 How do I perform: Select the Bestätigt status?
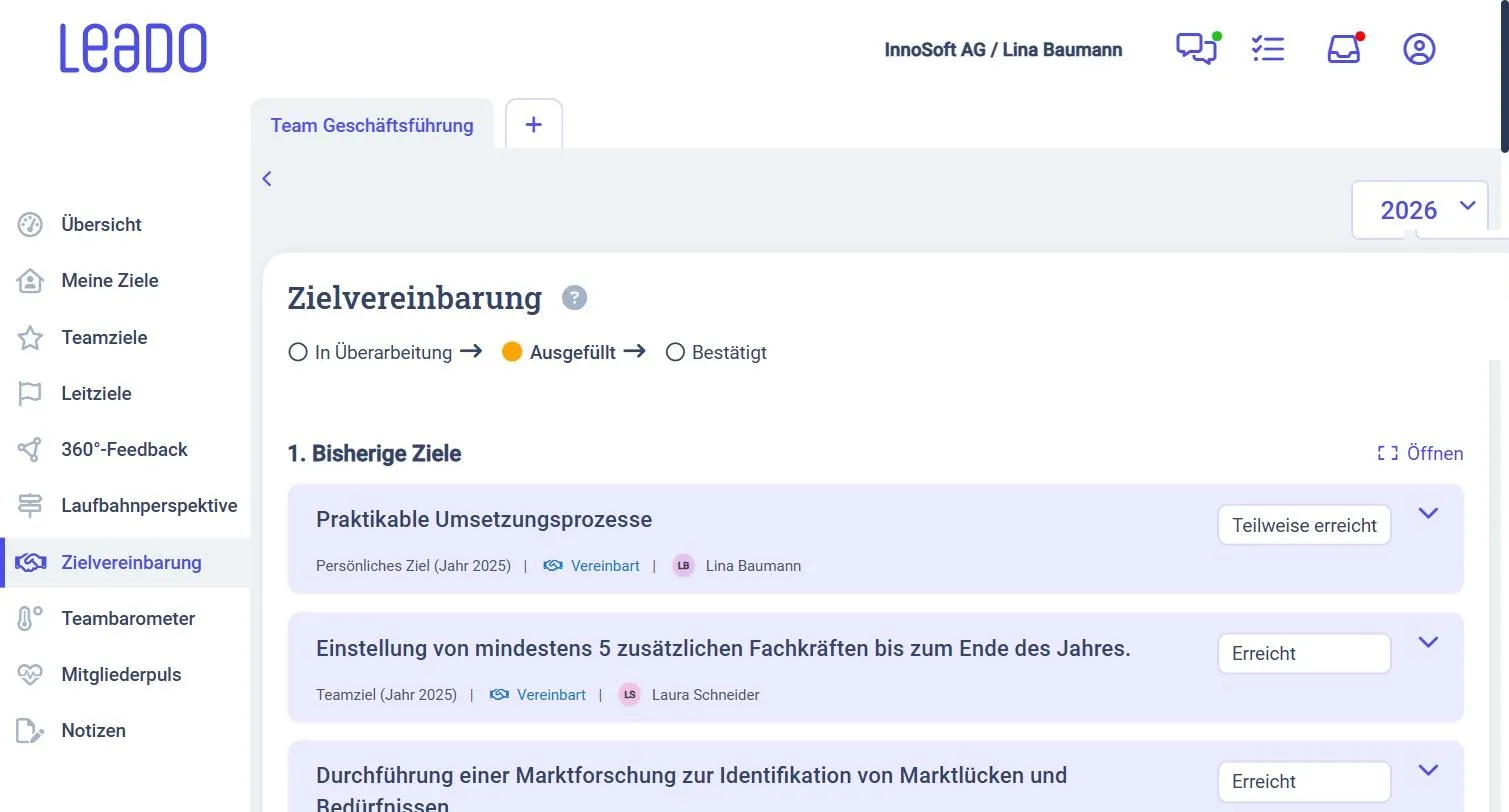coord(716,352)
